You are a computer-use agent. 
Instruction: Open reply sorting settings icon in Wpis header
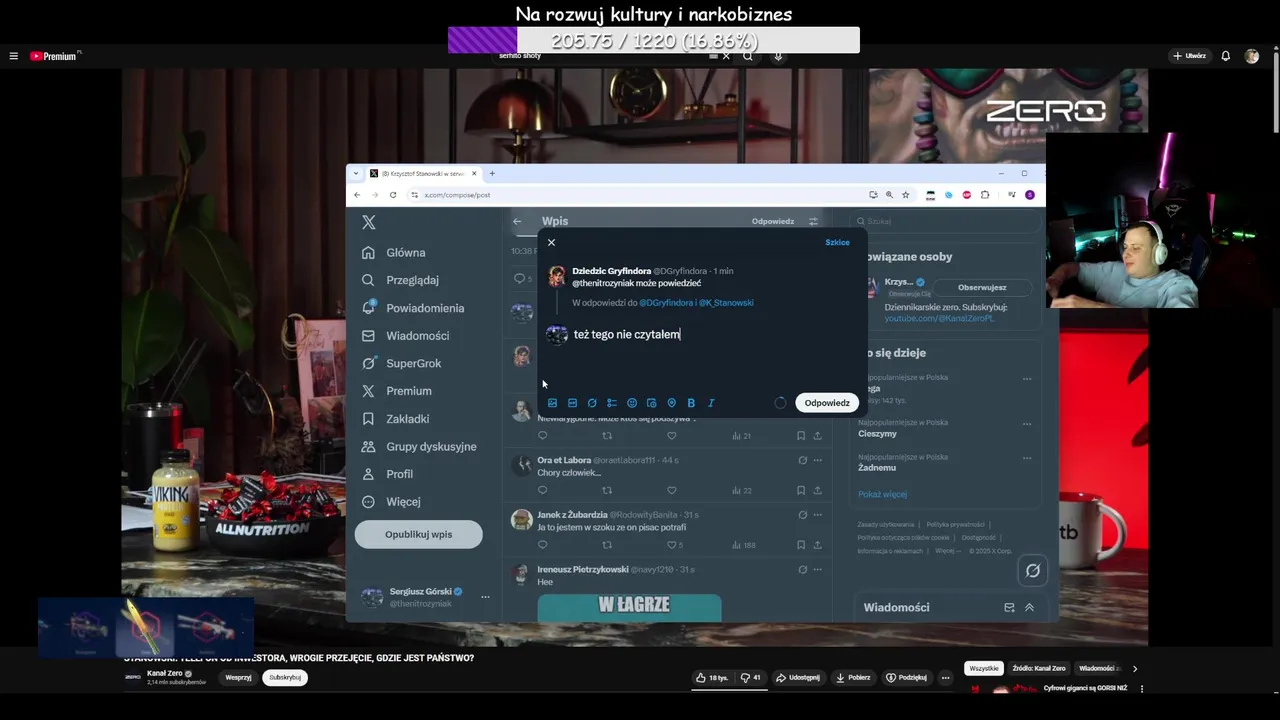pyautogui.click(x=813, y=221)
